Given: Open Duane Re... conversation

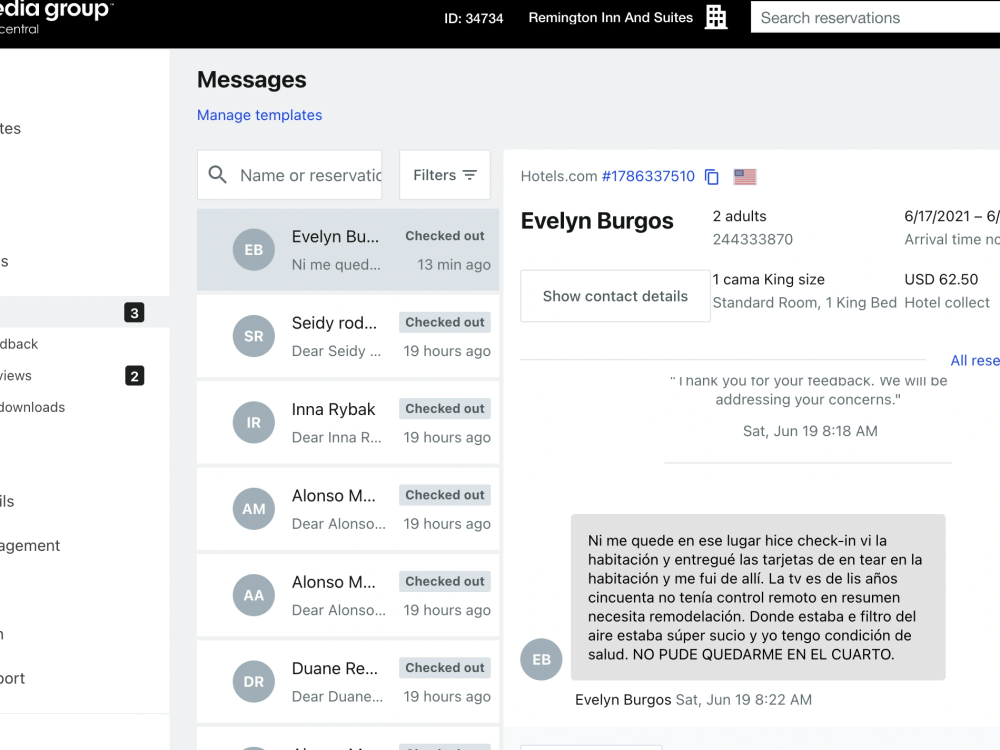Looking at the screenshot, I should 348,682.
